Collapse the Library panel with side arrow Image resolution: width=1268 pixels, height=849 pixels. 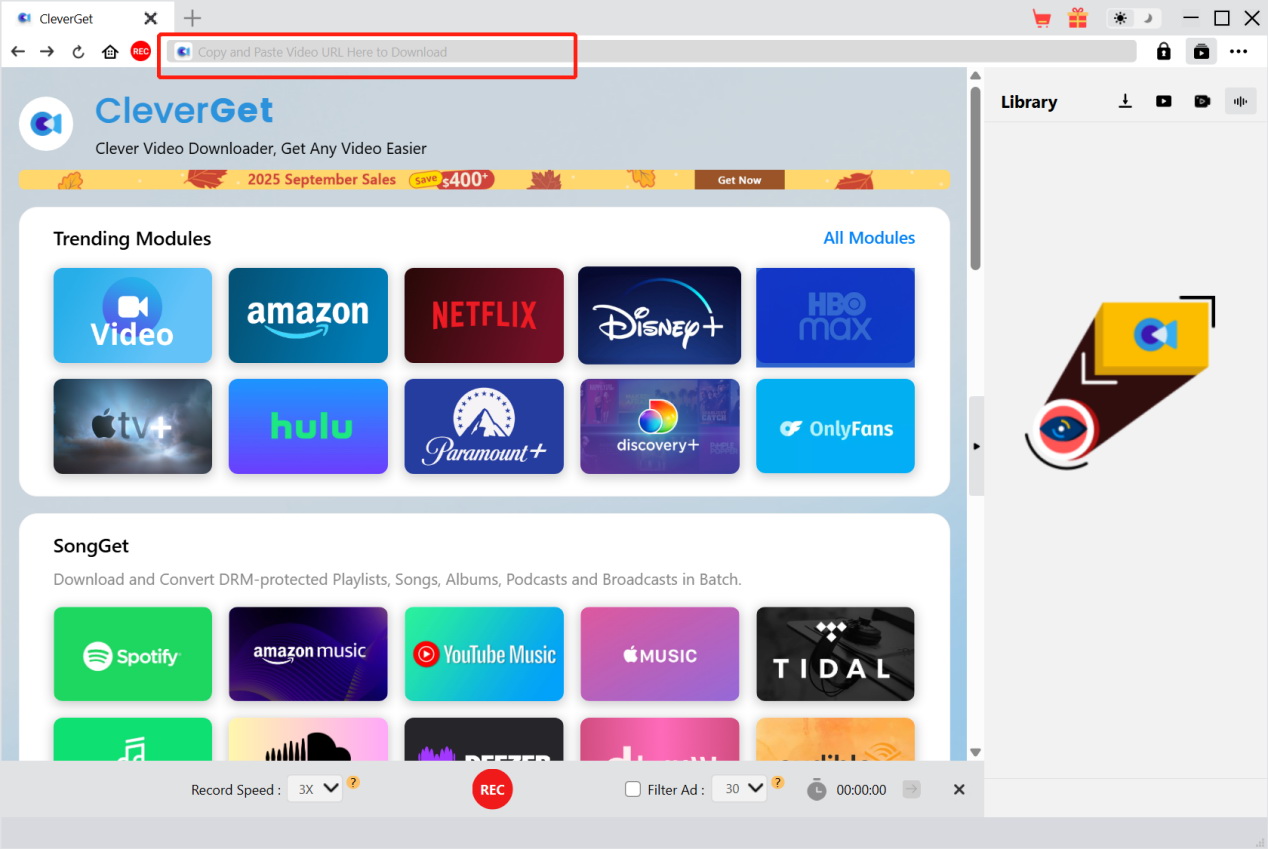[x=976, y=446]
